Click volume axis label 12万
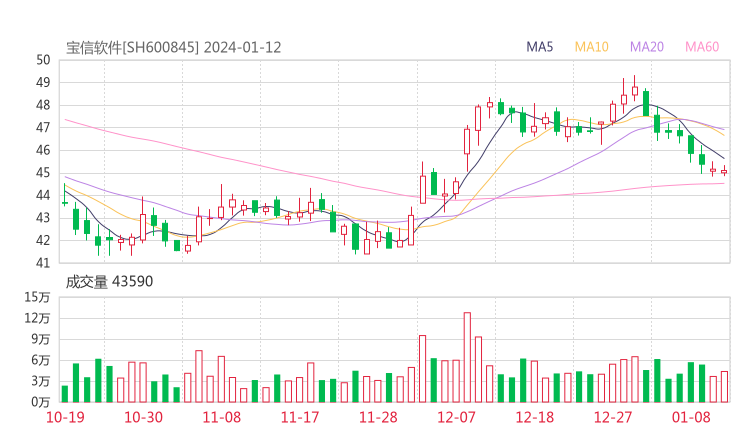The width and height of the screenshot is (740, 440). click(37, 318)
